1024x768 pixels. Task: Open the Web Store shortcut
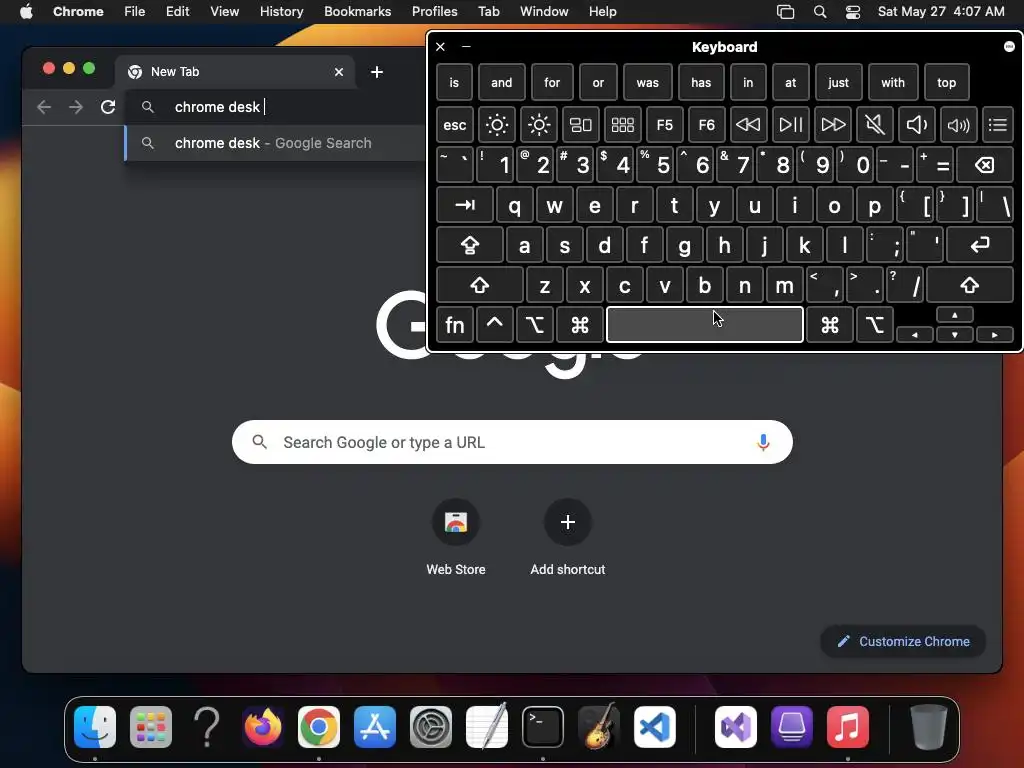(456, 538)
